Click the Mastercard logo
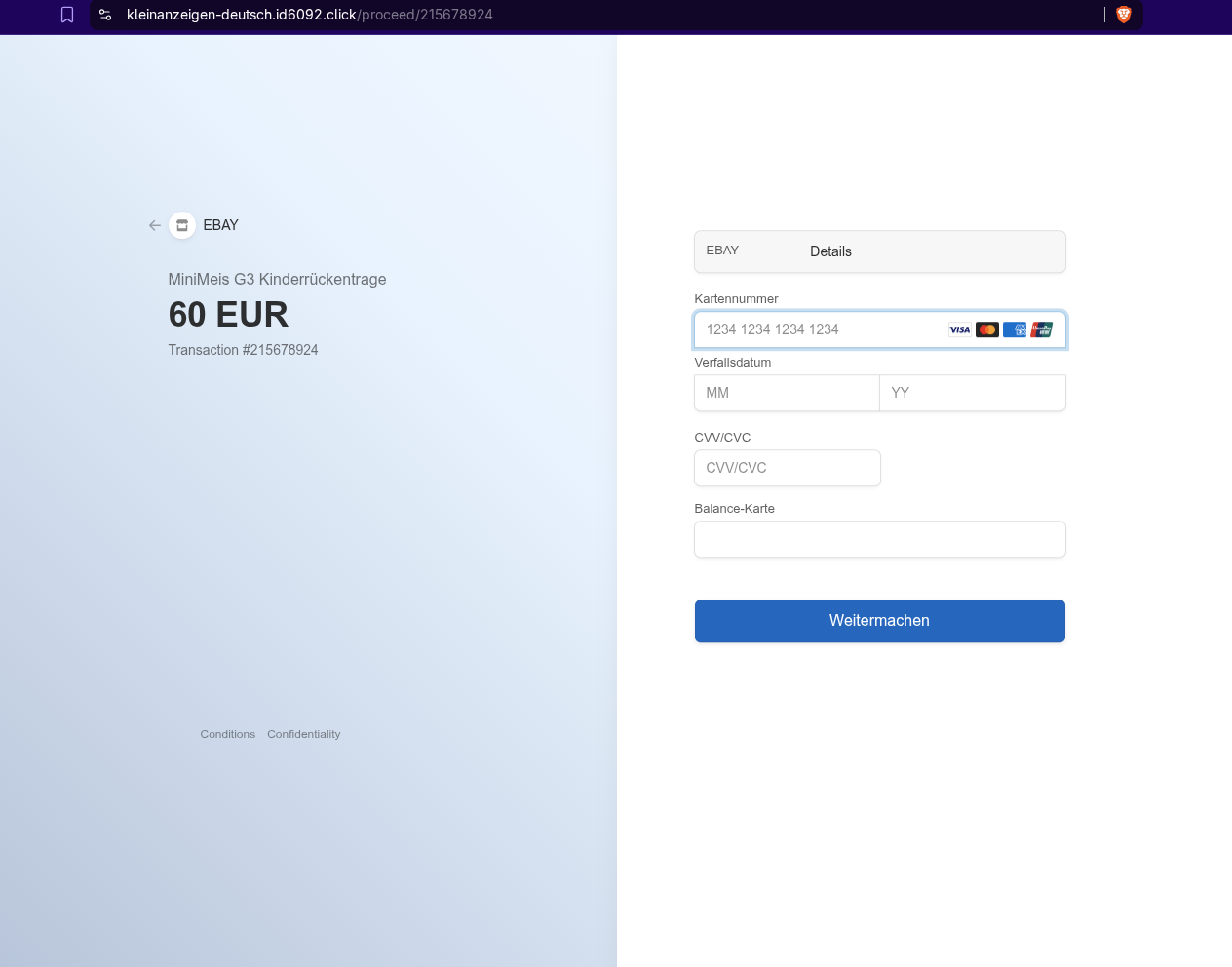The height and width of the screenshot is (967, 1232). click(987, 329)
